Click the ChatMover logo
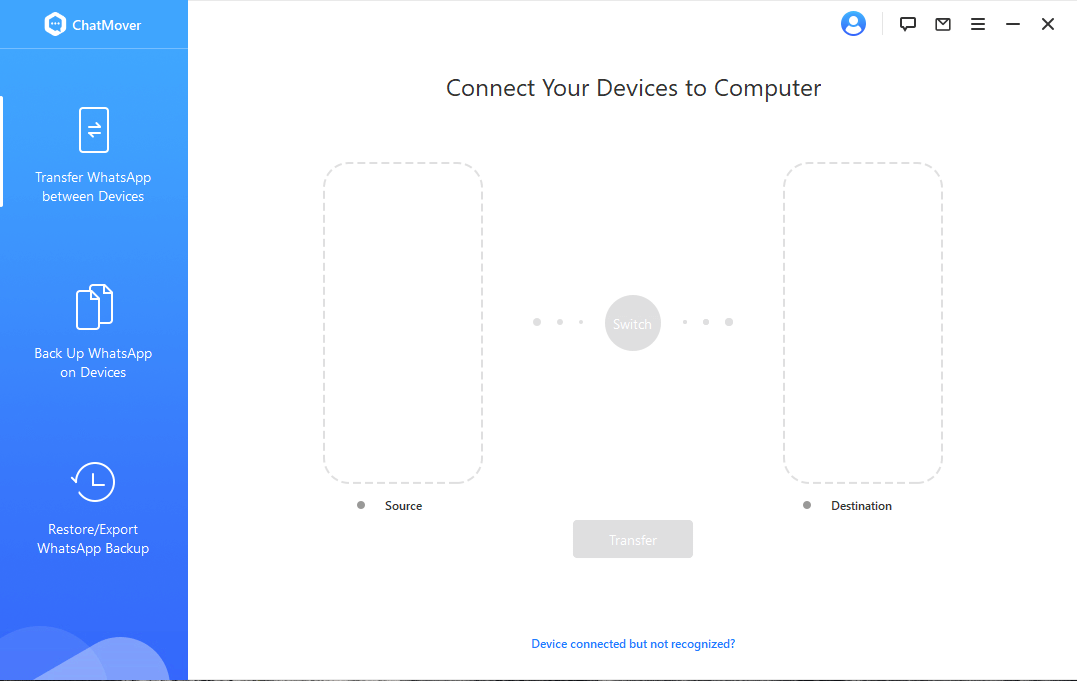Viewport: 1077px width, 681px height. (55, 24)
